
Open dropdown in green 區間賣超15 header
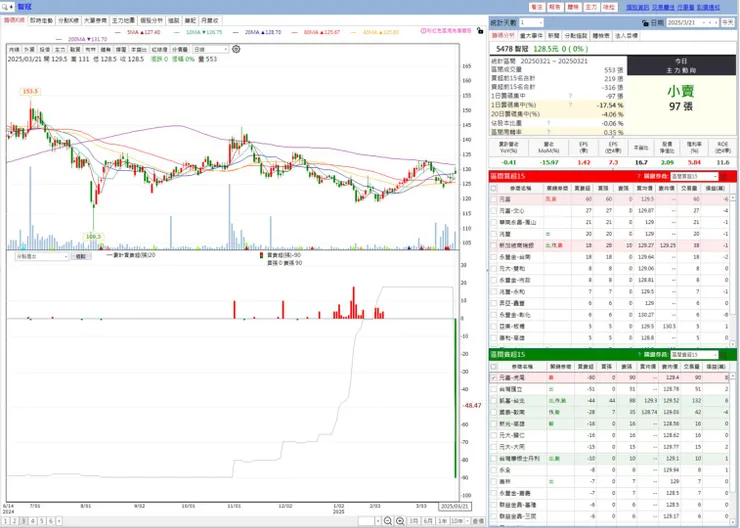[694, 354]
